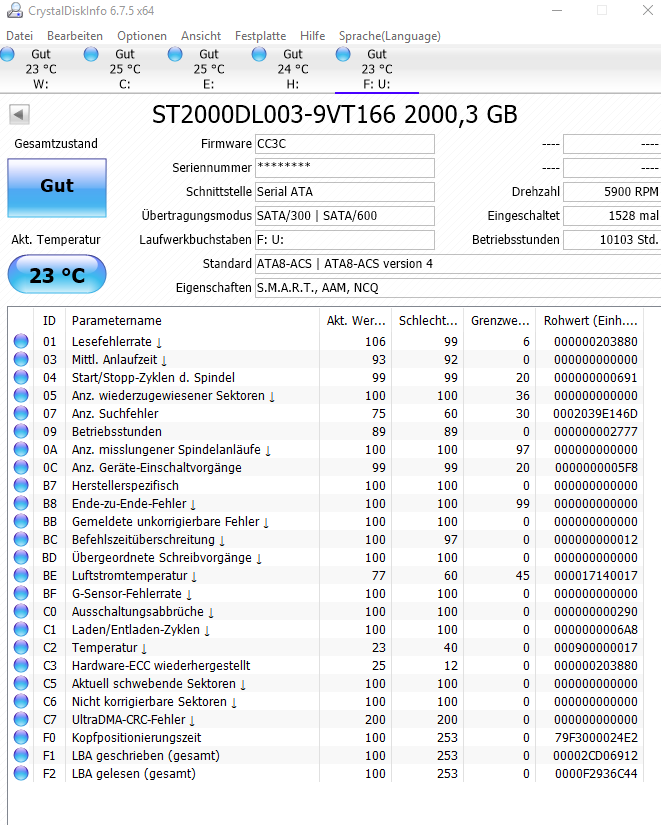The height and width of the screenshot is (825, 661).
Task: Select the E: drive status orb
Action: [175, 54]
